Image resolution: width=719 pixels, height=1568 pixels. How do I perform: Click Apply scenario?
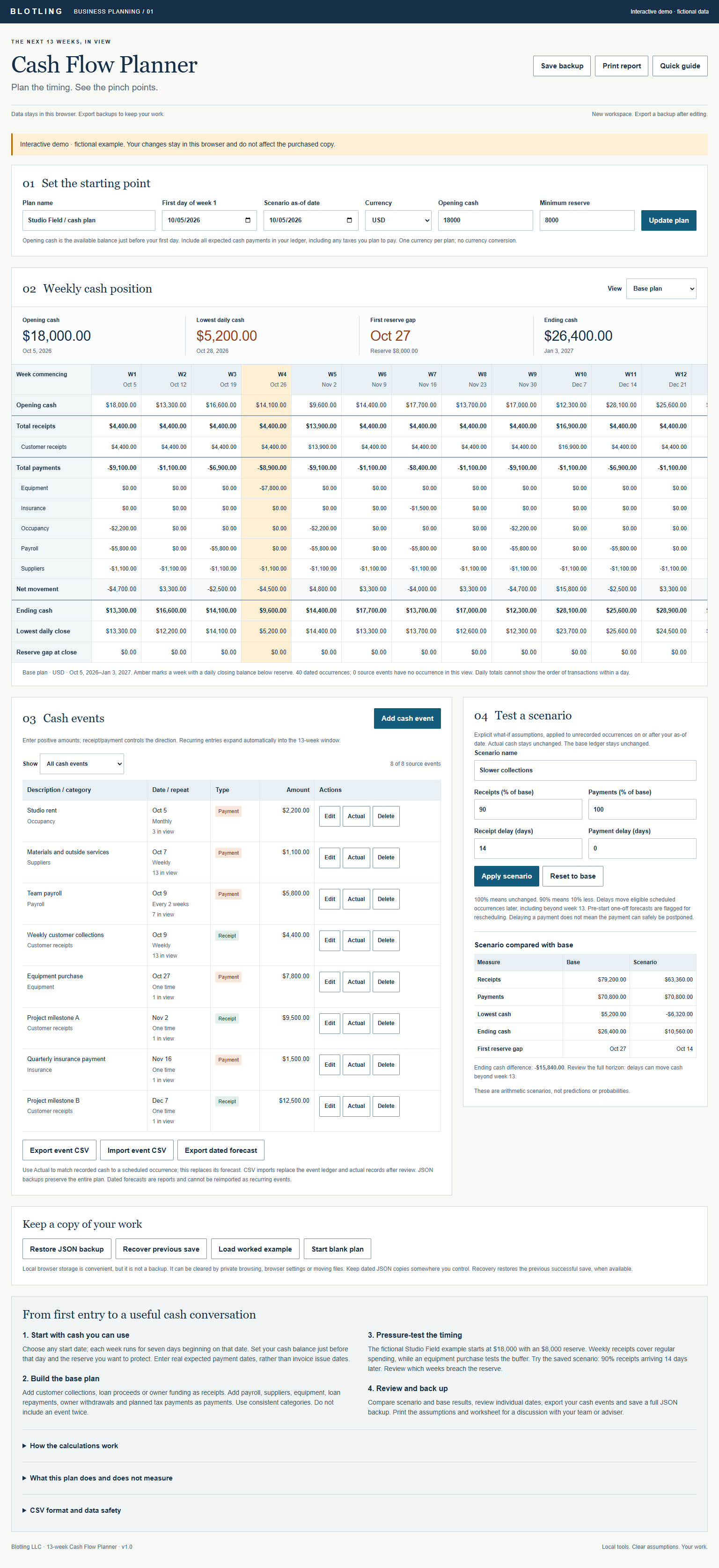point(506,876)
